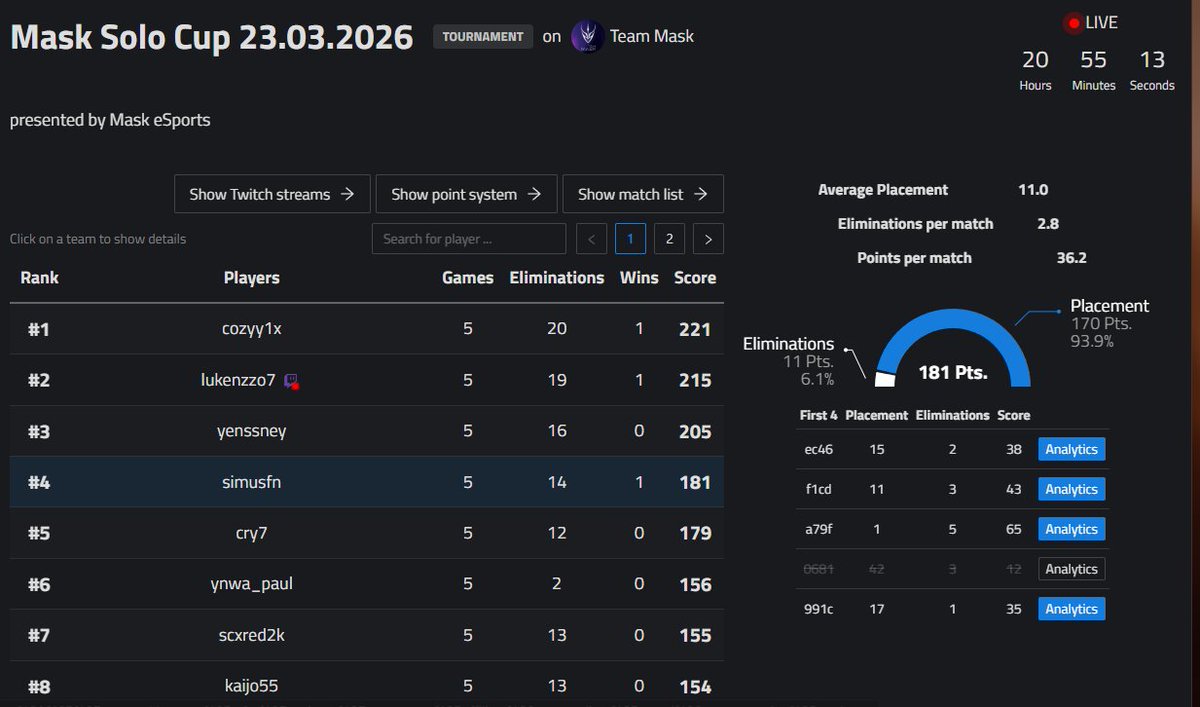Go to previous page arrow
The height and width of the screenshot is (707, 1200).
[592, 239]
